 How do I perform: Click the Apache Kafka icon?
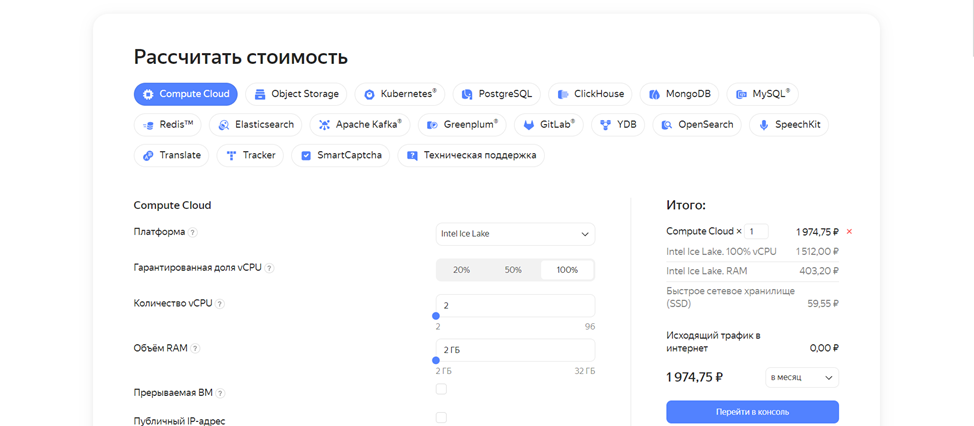tap(324, 125)
